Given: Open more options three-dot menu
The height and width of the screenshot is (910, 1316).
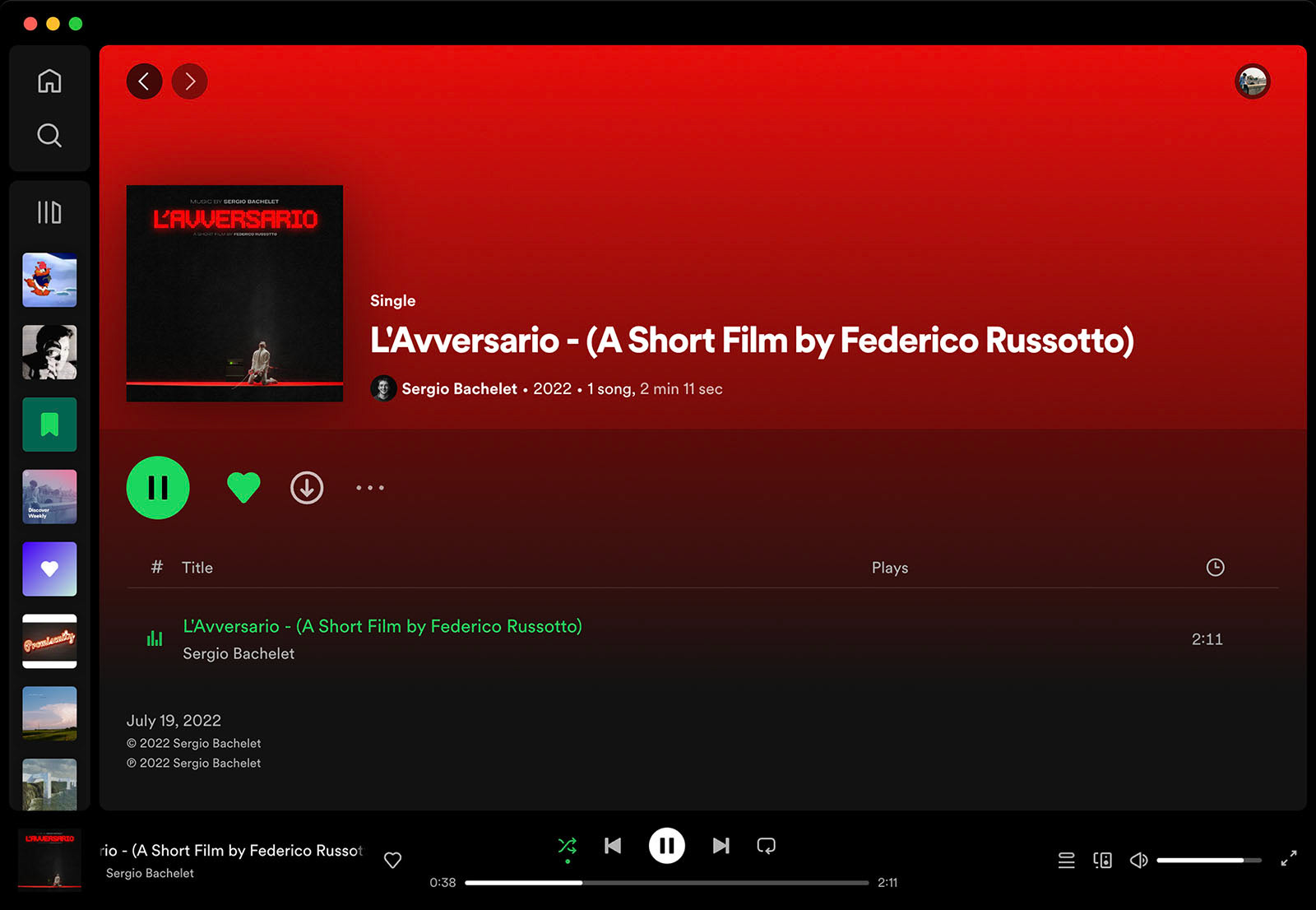Looking at the screenshot, I should [x=370, y=488].
